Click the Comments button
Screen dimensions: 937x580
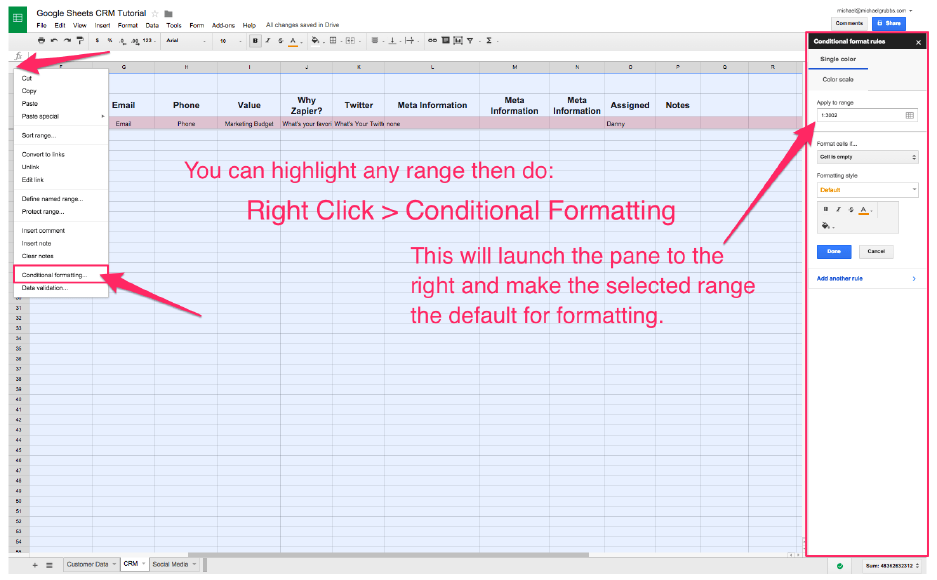pos(849,23)
